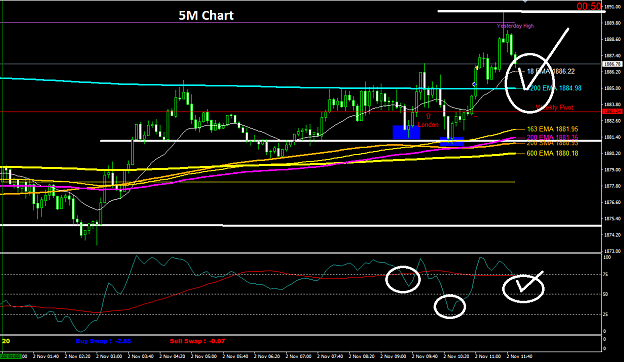The height and width of the screenshot is (363, 625).
Task: Click the 1876.60 price axis label
Action: point(613,202)
